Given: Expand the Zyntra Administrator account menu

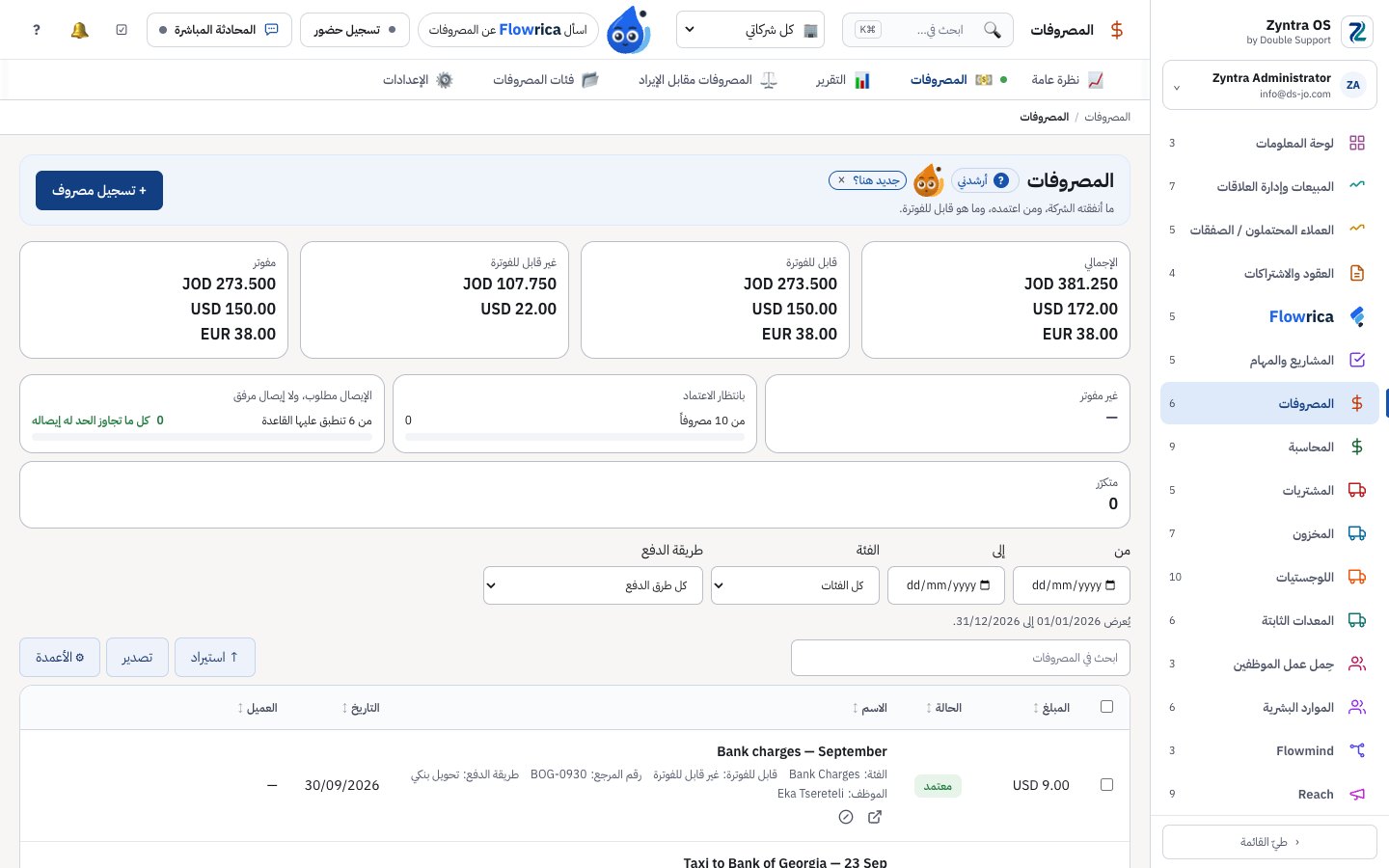Looking at the screenshot, I should pyautogui.click(x=1269, y=86).
